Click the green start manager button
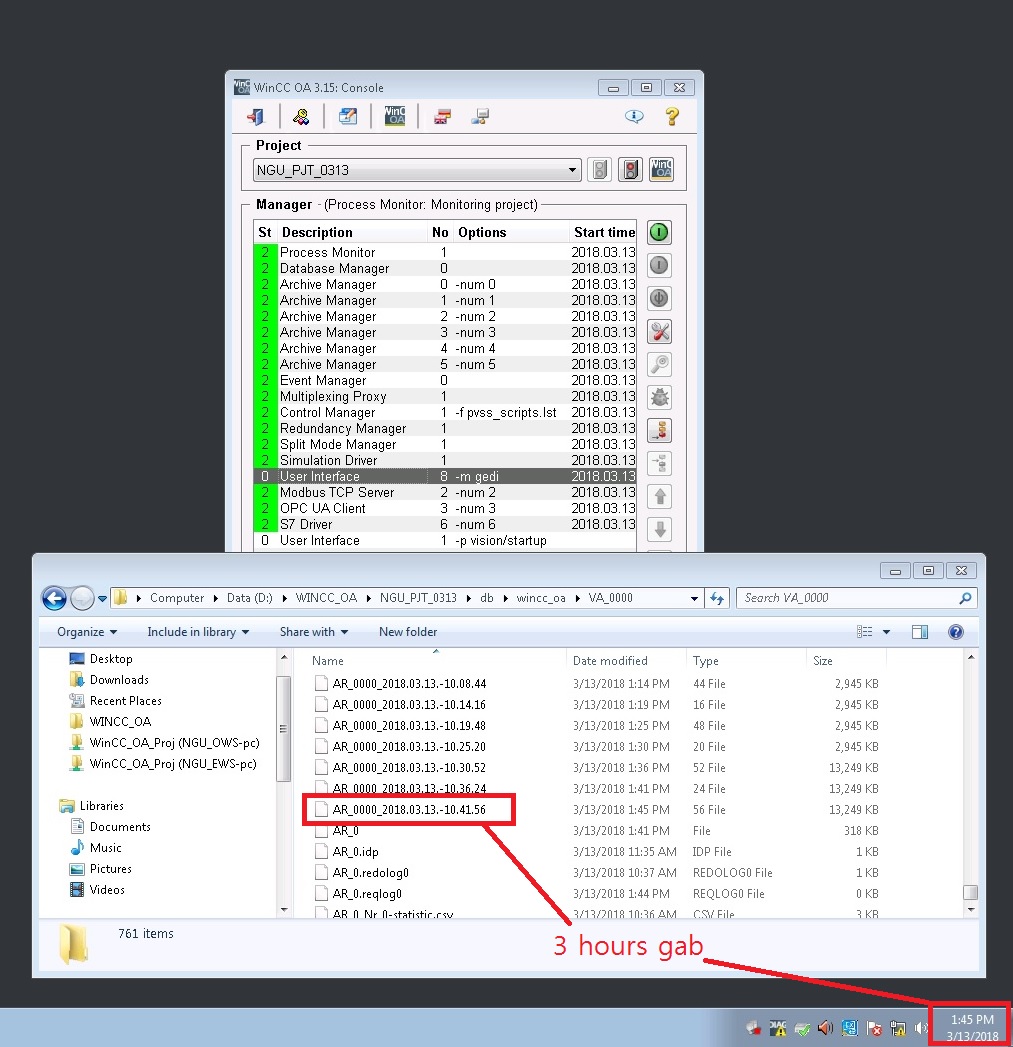This screenshot has height=1047, width=1013. [659, 233]
